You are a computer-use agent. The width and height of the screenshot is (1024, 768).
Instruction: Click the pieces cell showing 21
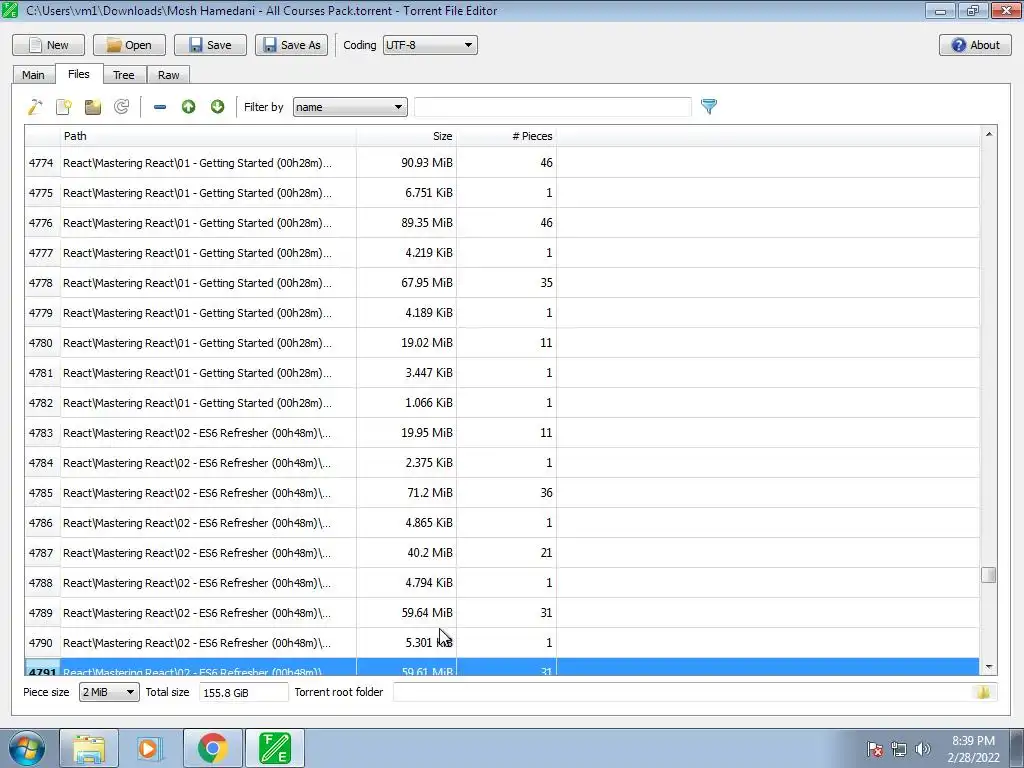click(506, 553)
